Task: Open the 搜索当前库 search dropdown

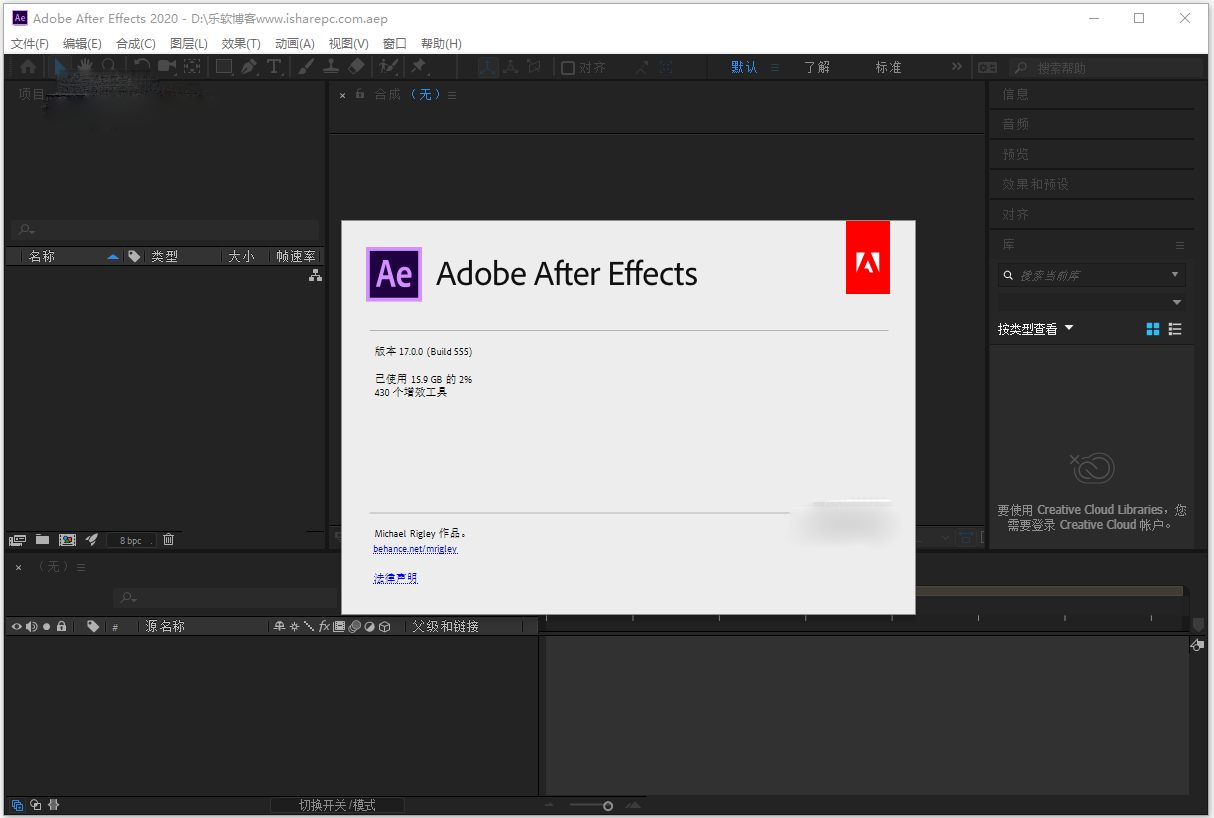Action: pos(1176,274)
